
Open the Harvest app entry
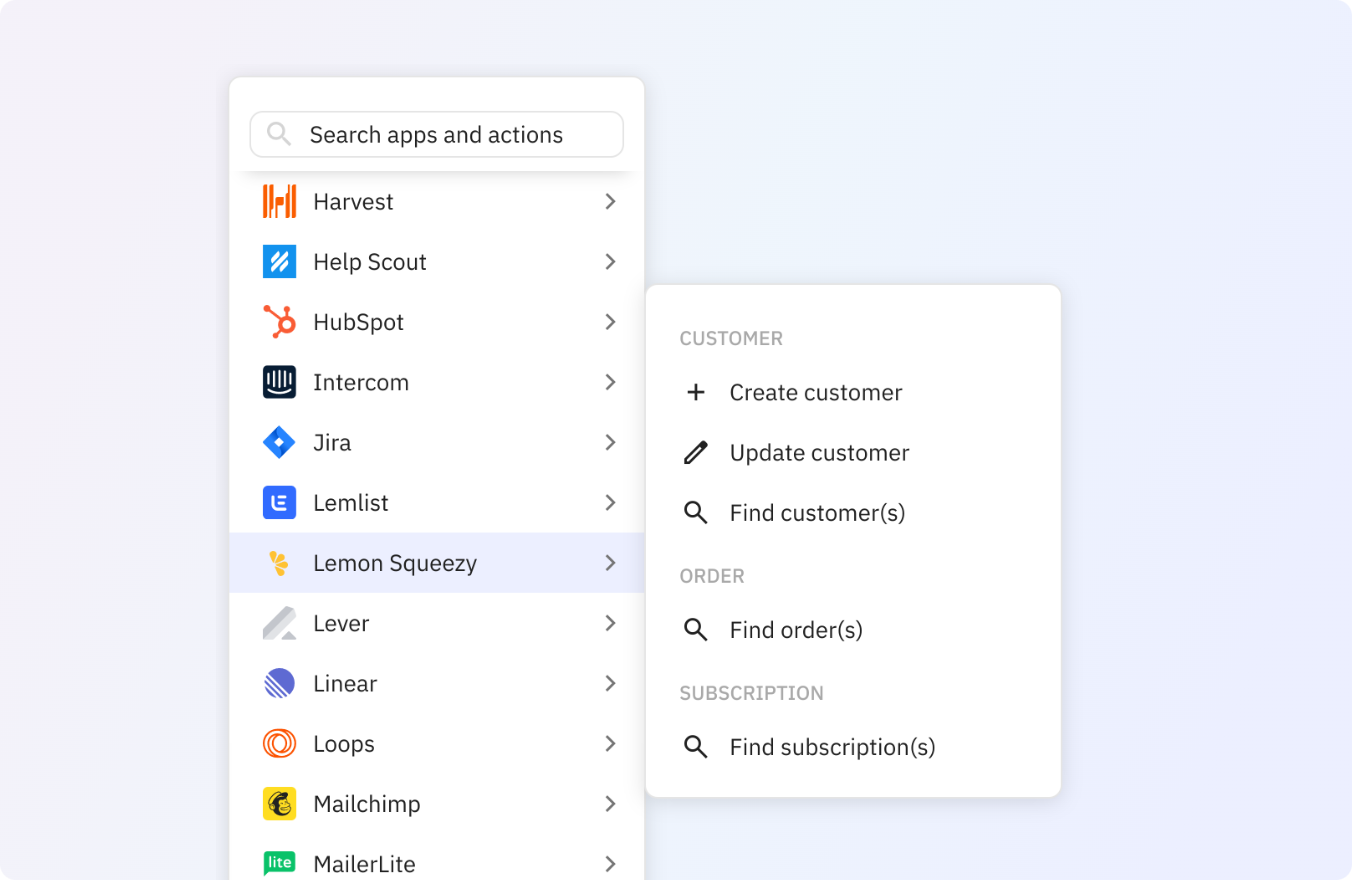437,202
